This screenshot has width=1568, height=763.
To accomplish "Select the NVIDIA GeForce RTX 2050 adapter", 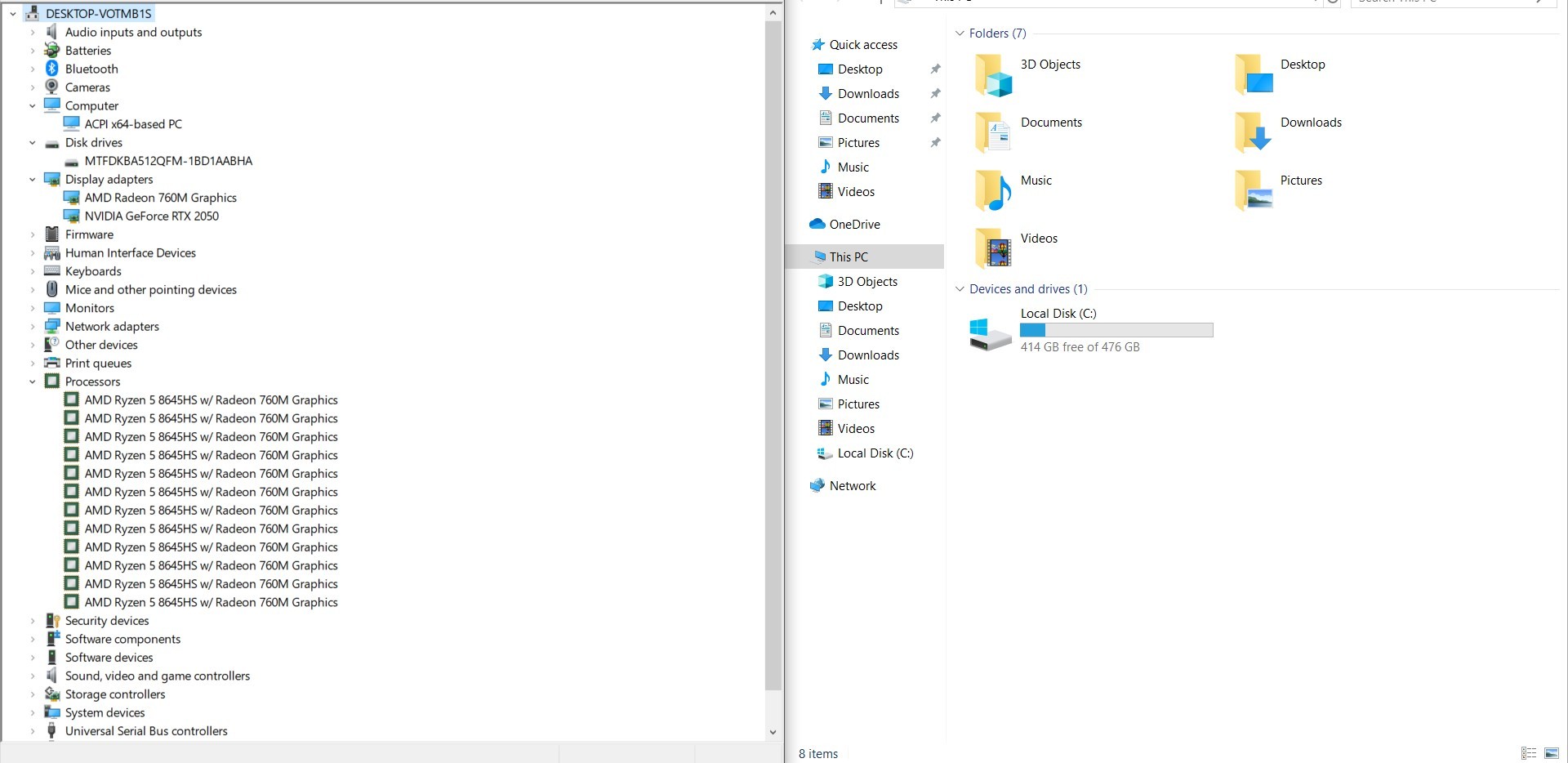I will pyautogui.click(x=152, y=216).
